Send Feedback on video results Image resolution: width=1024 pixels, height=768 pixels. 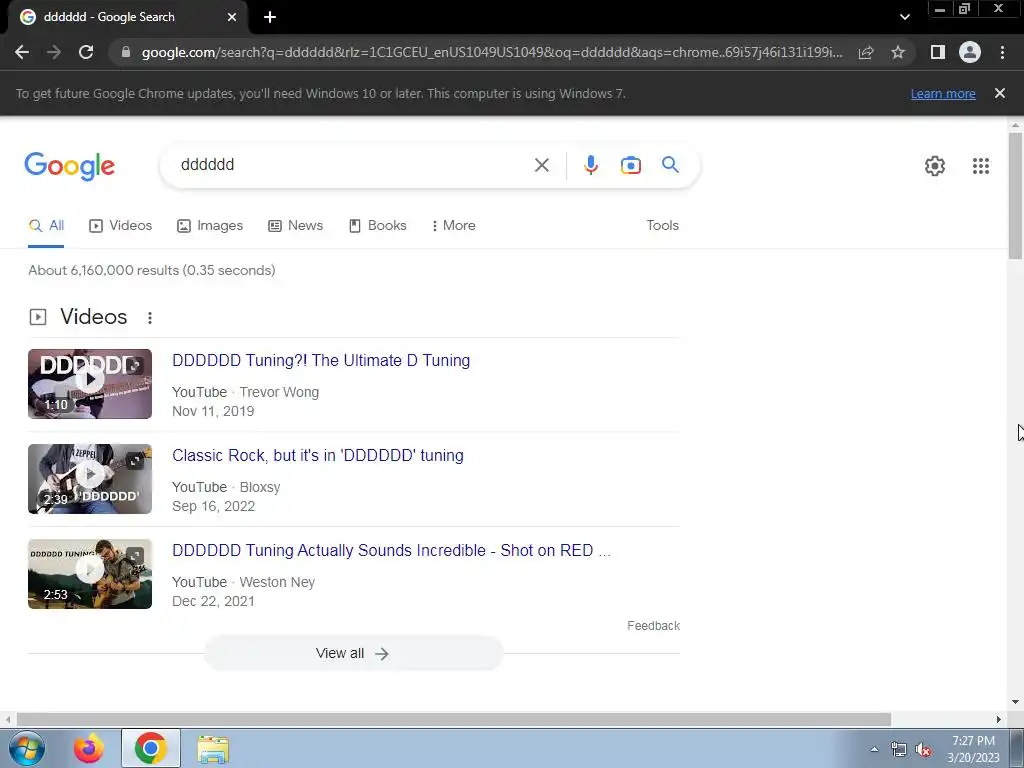(653, 626)
